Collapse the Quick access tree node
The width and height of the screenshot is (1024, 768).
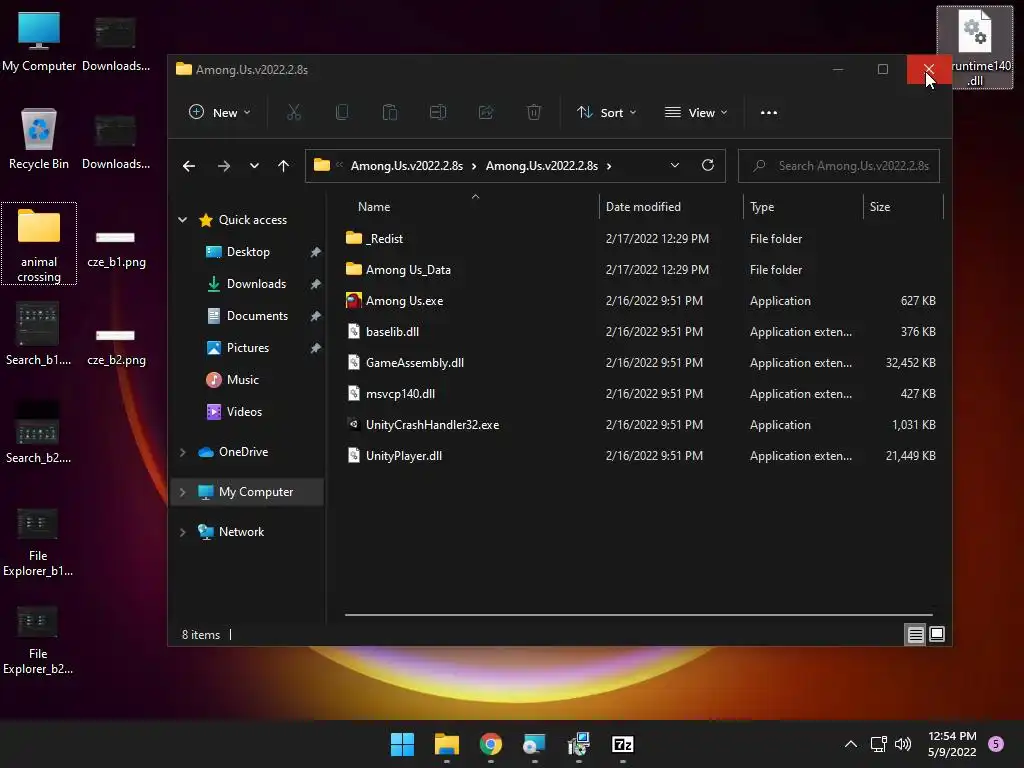(x=183, y=219)
